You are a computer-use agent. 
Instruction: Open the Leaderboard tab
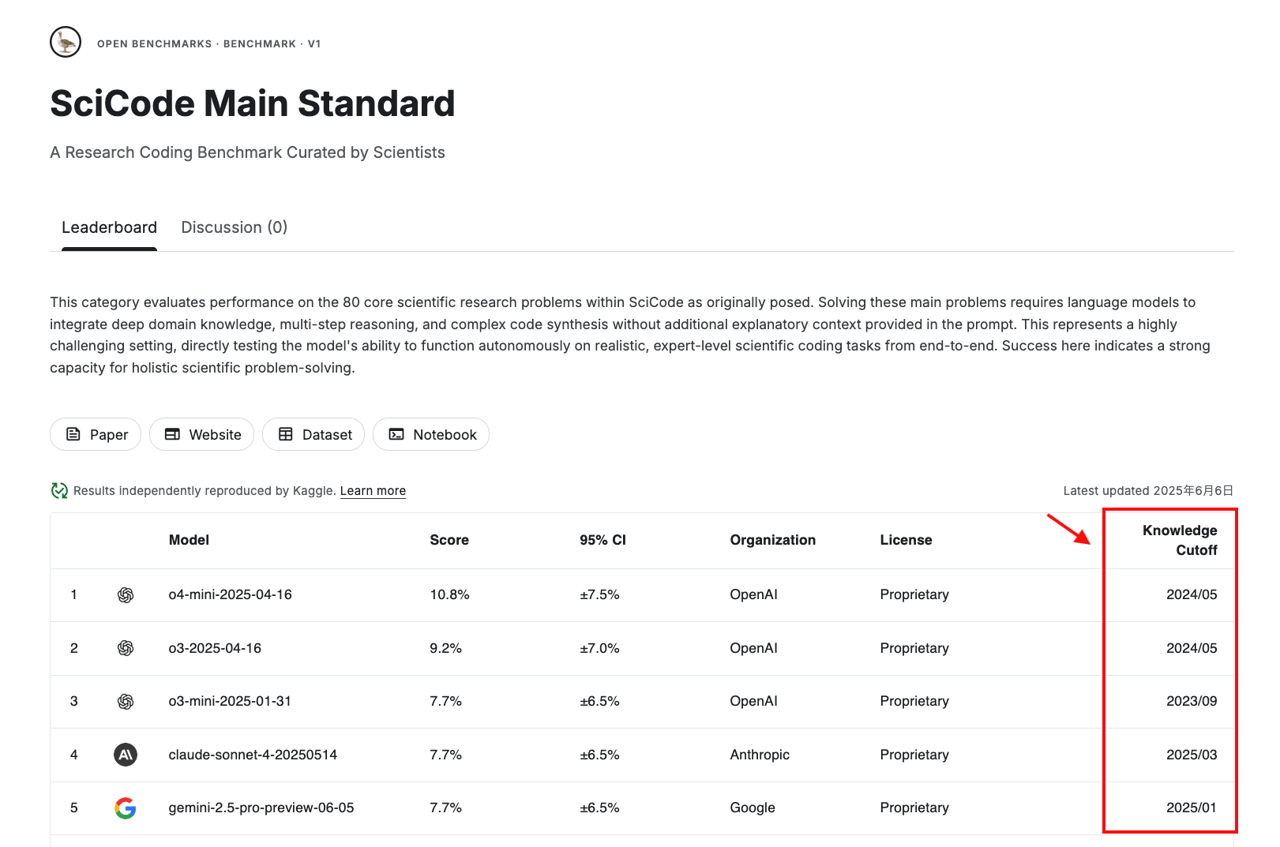point(109,227)
